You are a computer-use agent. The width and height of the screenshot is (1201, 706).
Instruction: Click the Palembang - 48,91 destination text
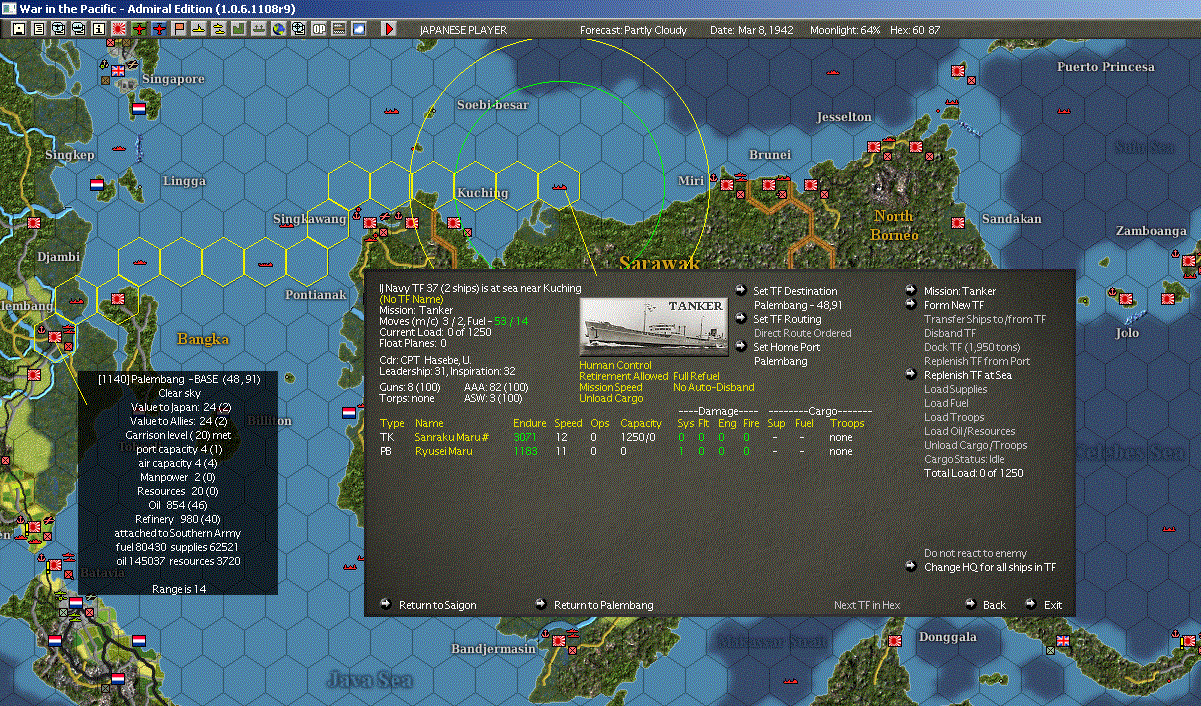pyautogui.click(x=797, y=305)
